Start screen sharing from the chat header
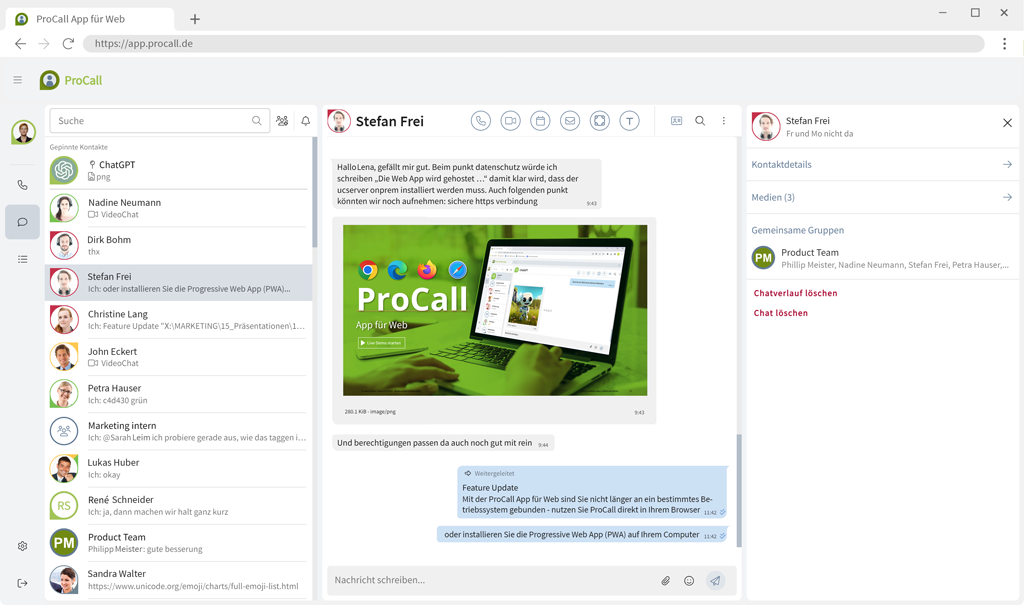Viewport: 1024px width, 605px height. tap(600, 121)
